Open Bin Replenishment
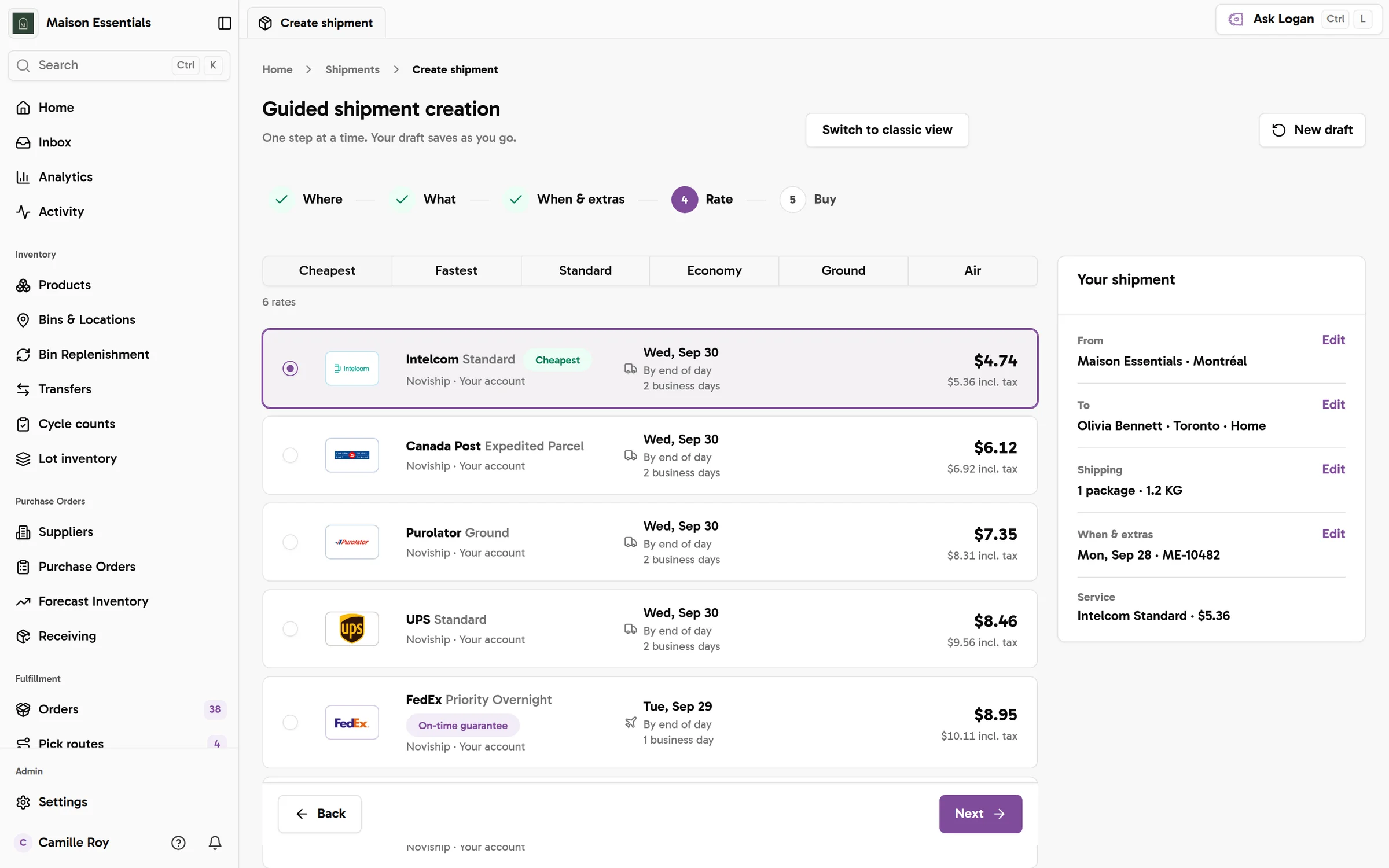The image size is (1389, 868). (94, 354)
